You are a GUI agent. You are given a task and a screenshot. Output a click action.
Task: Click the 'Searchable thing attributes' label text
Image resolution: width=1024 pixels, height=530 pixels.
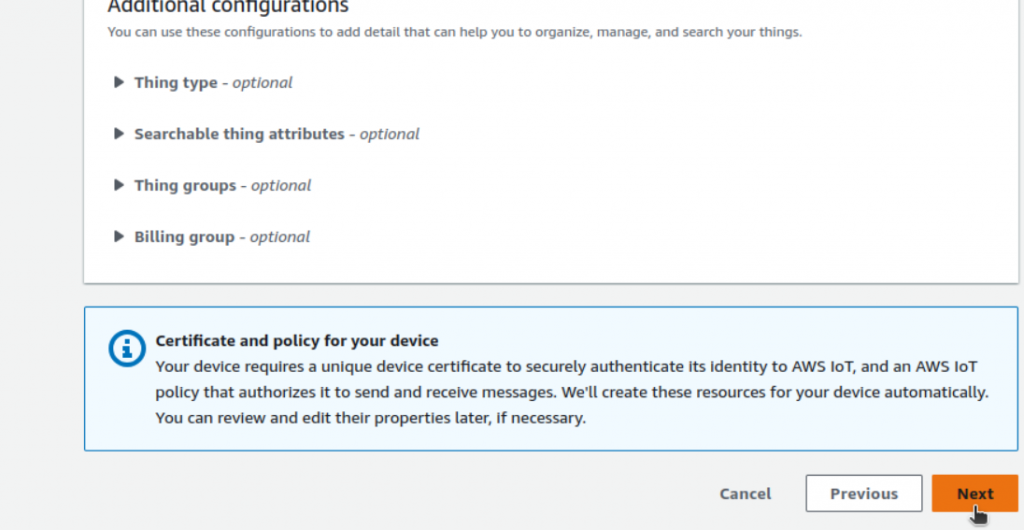pyautogui.click(x=239, y=134)
